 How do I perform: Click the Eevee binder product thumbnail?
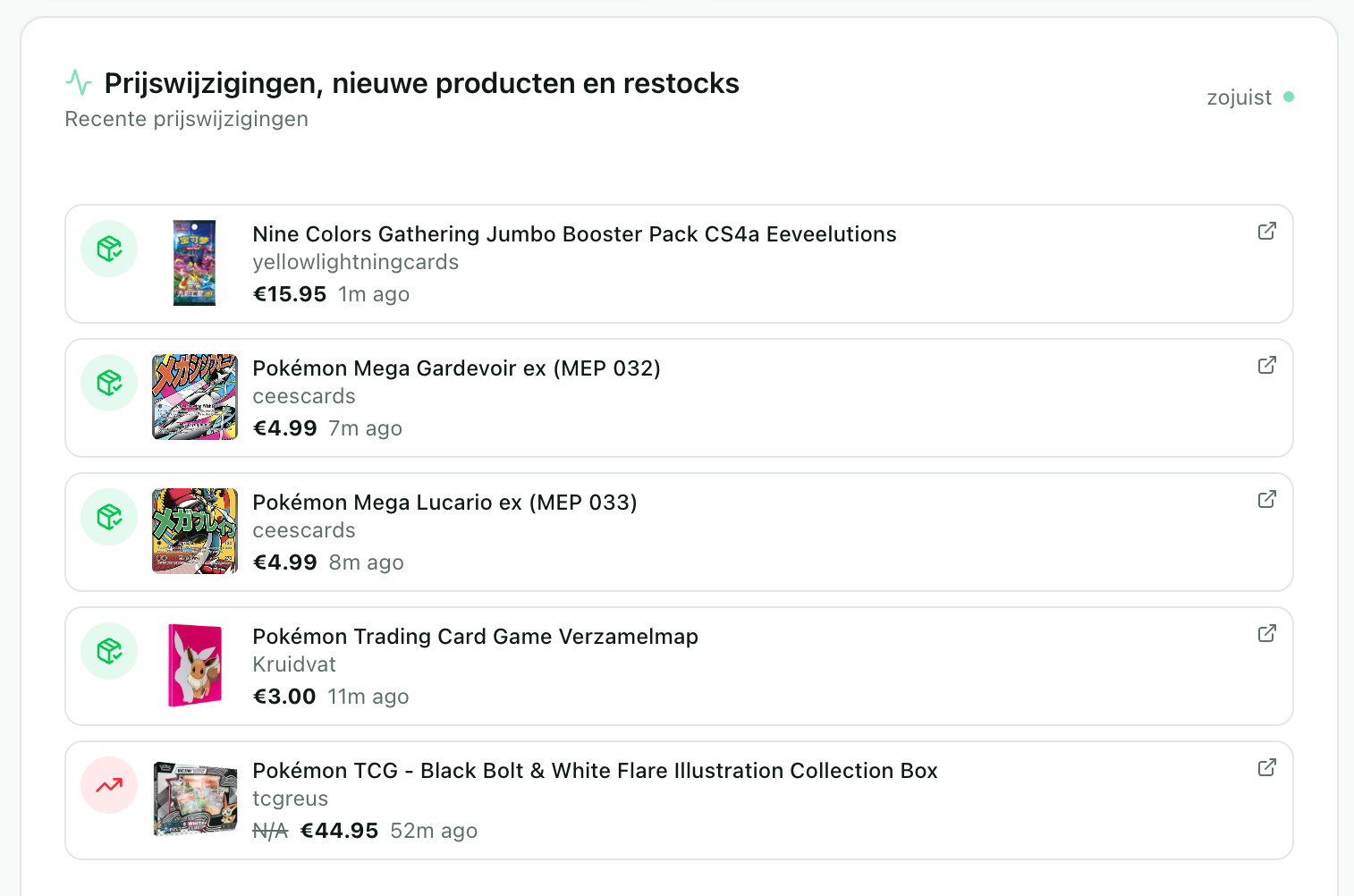point(195,665)
